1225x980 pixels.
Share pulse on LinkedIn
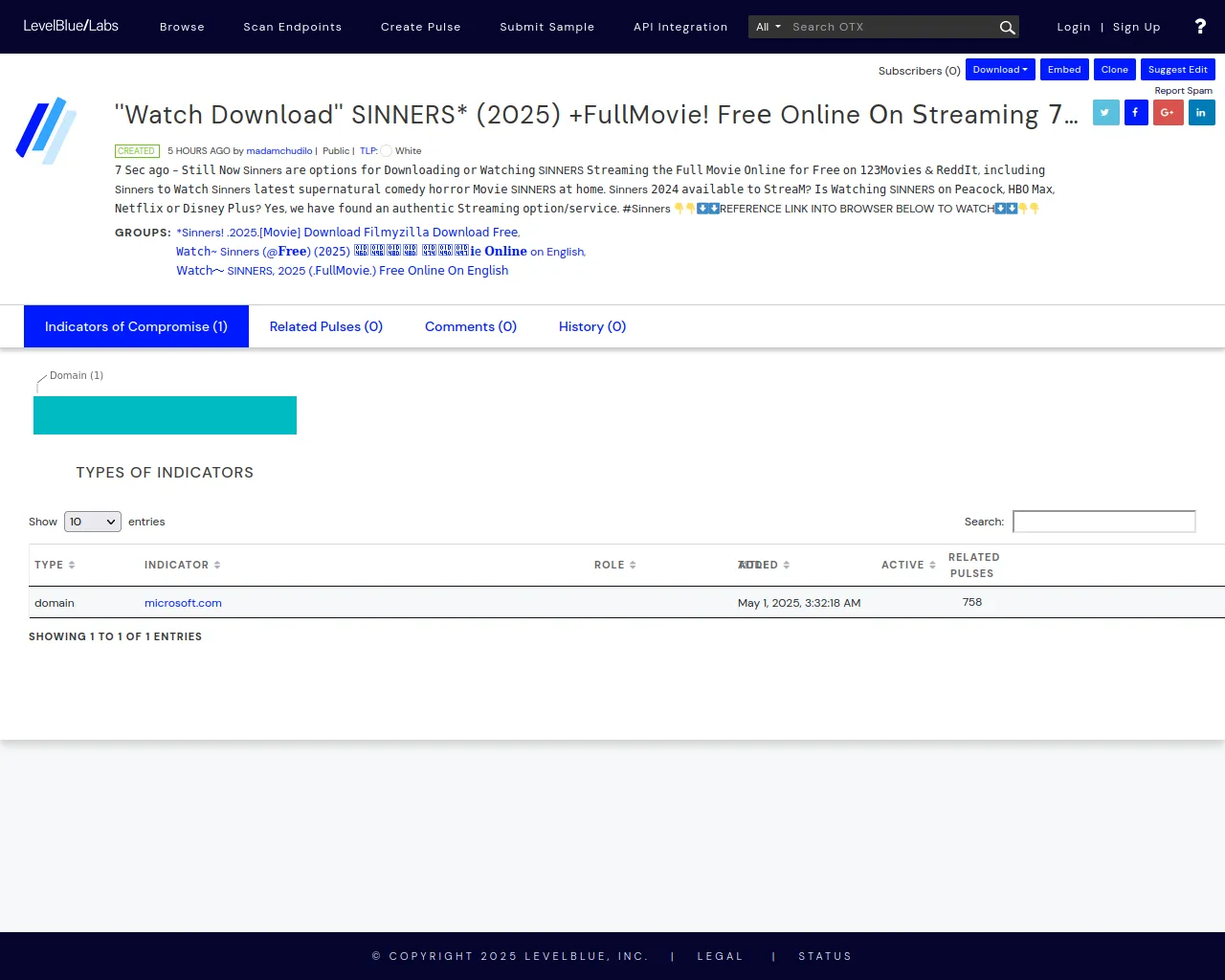point(1201,113)
